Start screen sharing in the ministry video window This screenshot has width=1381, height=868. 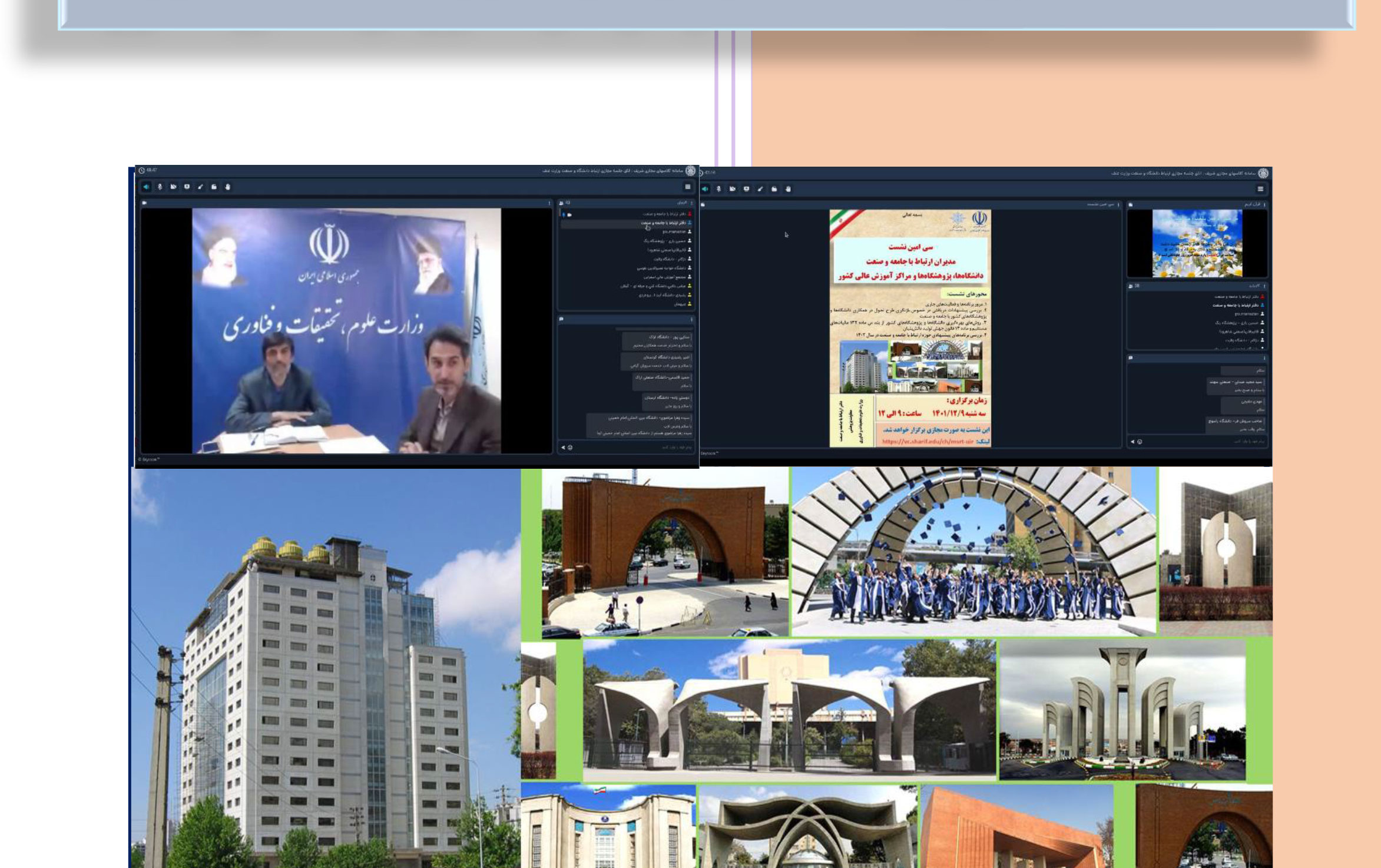point(187,187)
